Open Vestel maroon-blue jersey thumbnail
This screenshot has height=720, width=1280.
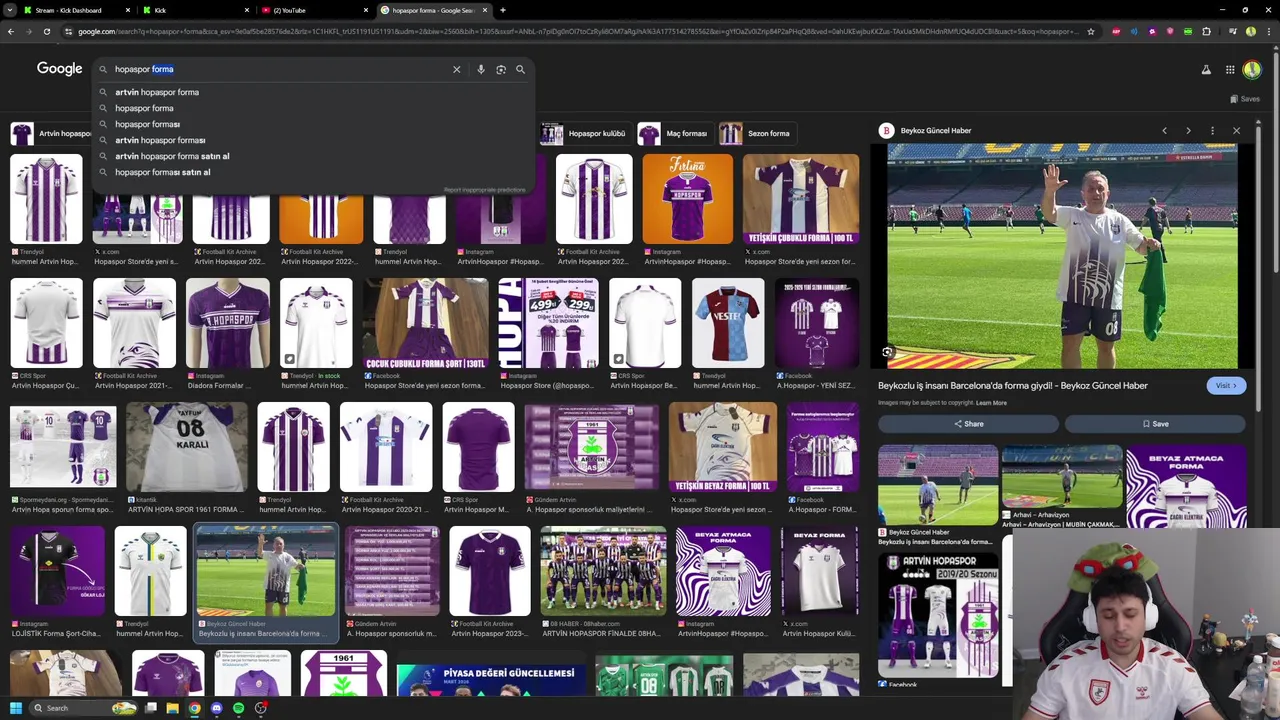pyautogui.click(x=727, y=324)
